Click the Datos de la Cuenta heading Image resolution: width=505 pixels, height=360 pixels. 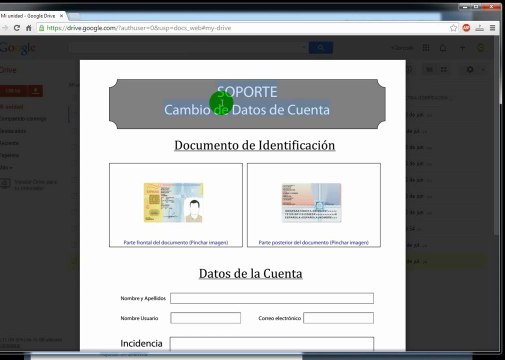coord(251,274)
